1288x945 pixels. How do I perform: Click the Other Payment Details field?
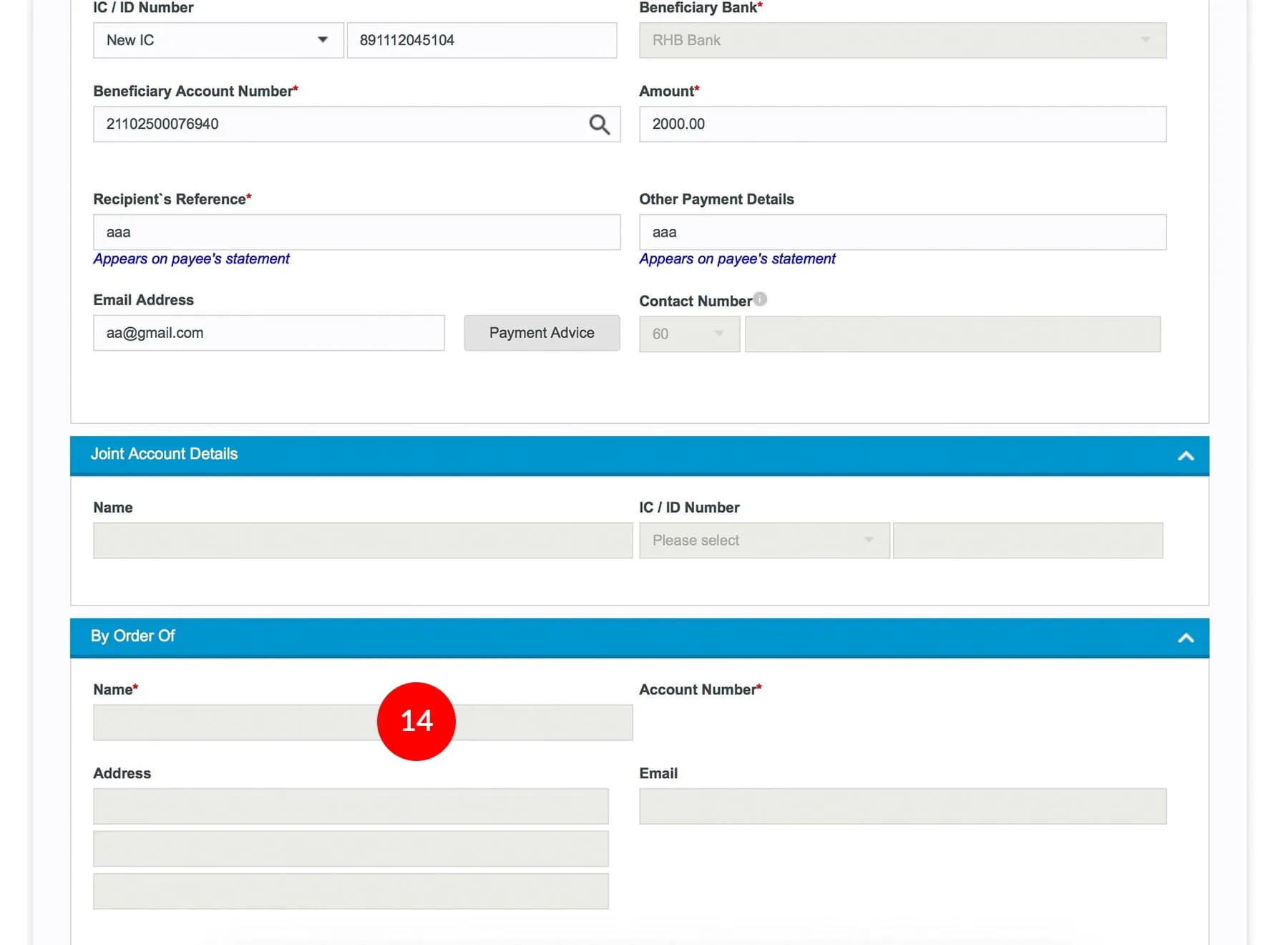pos(902,233)
